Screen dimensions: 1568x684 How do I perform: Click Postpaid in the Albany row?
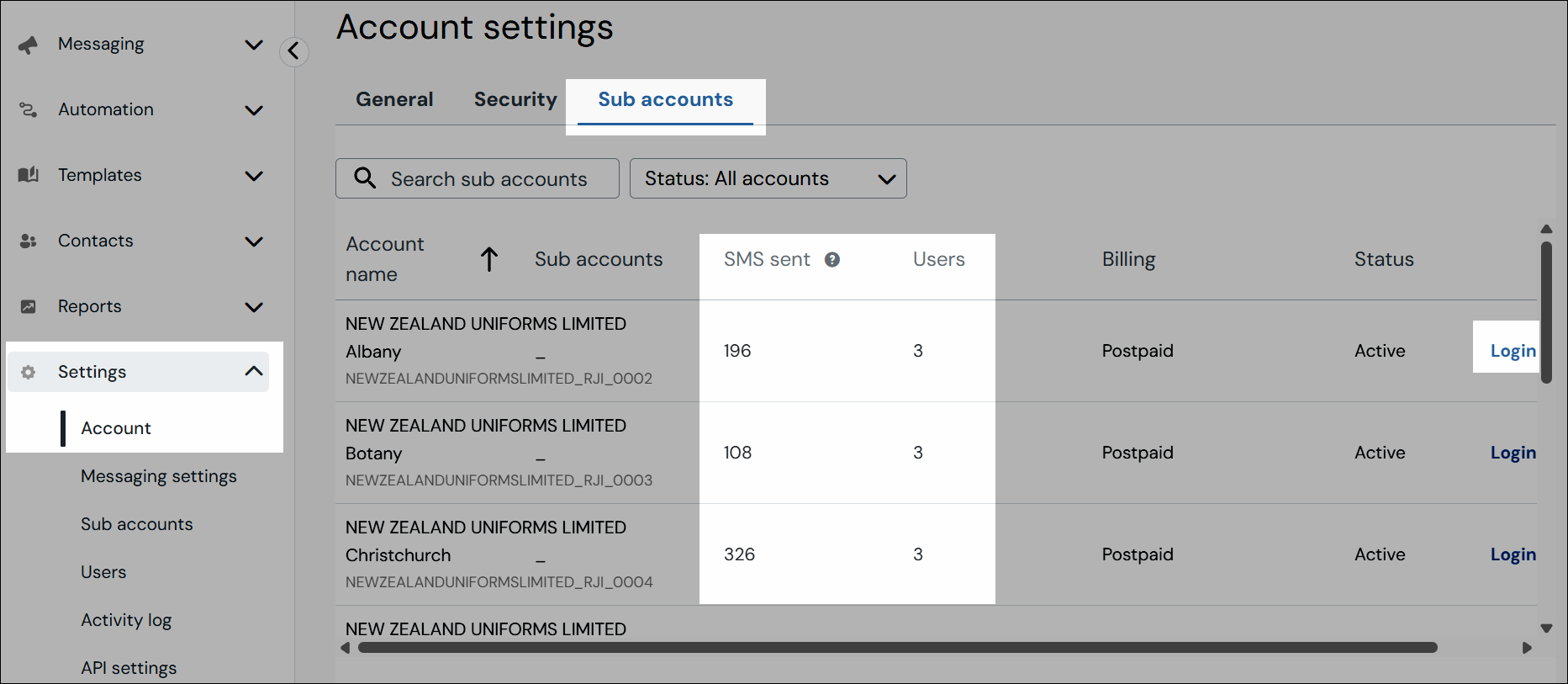click(x=1138, y=351)
